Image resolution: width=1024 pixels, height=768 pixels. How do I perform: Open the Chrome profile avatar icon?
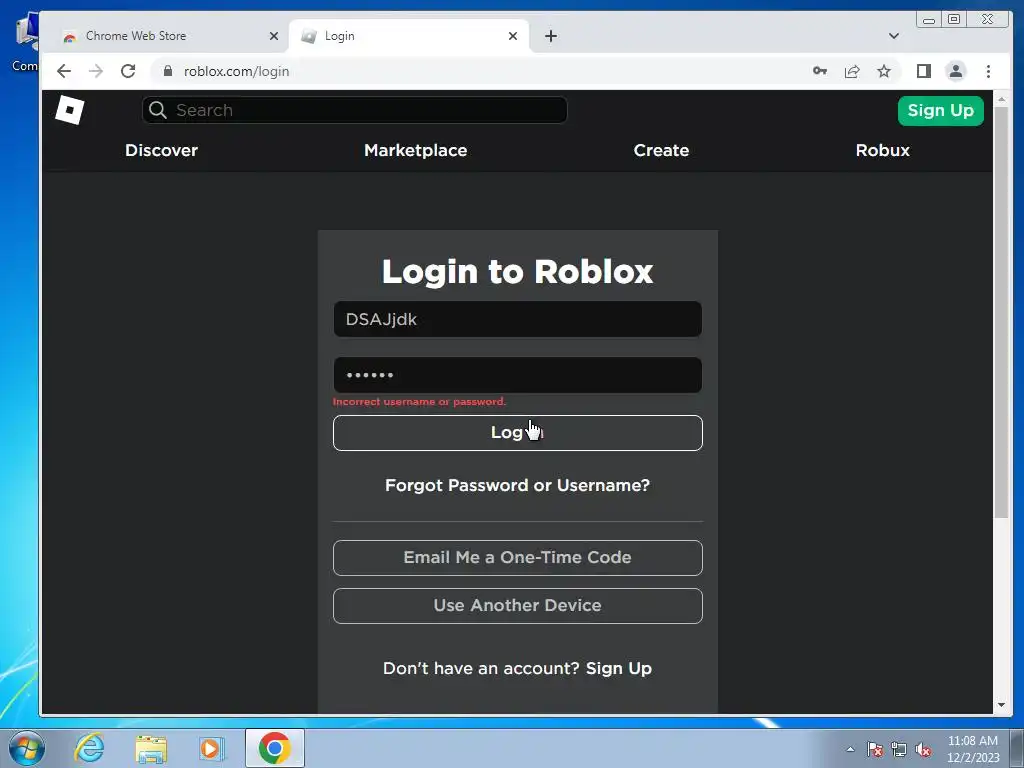(955, 71)
